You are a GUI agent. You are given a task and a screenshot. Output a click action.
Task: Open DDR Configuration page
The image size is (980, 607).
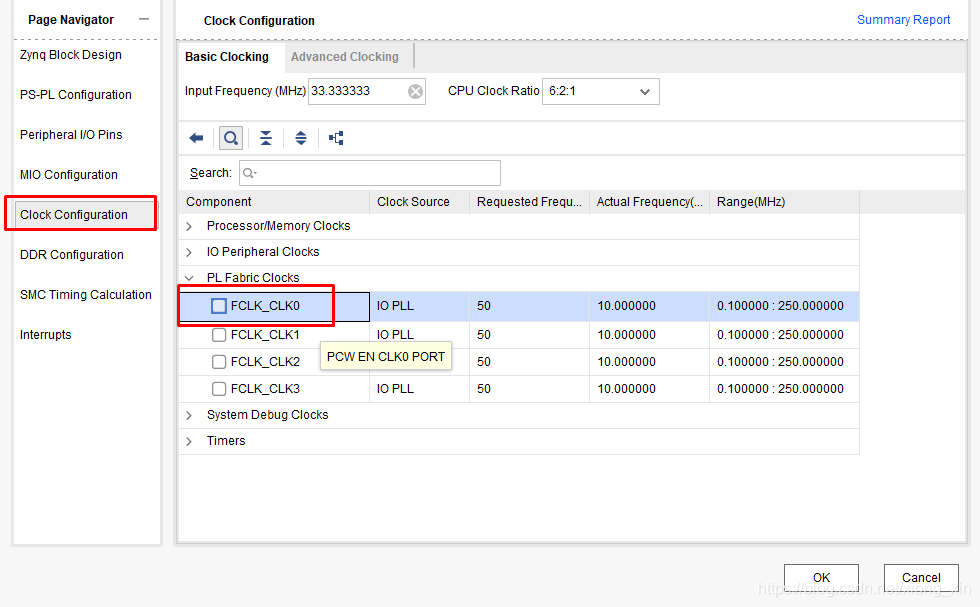pyautogui.click(x=72, y=255)
